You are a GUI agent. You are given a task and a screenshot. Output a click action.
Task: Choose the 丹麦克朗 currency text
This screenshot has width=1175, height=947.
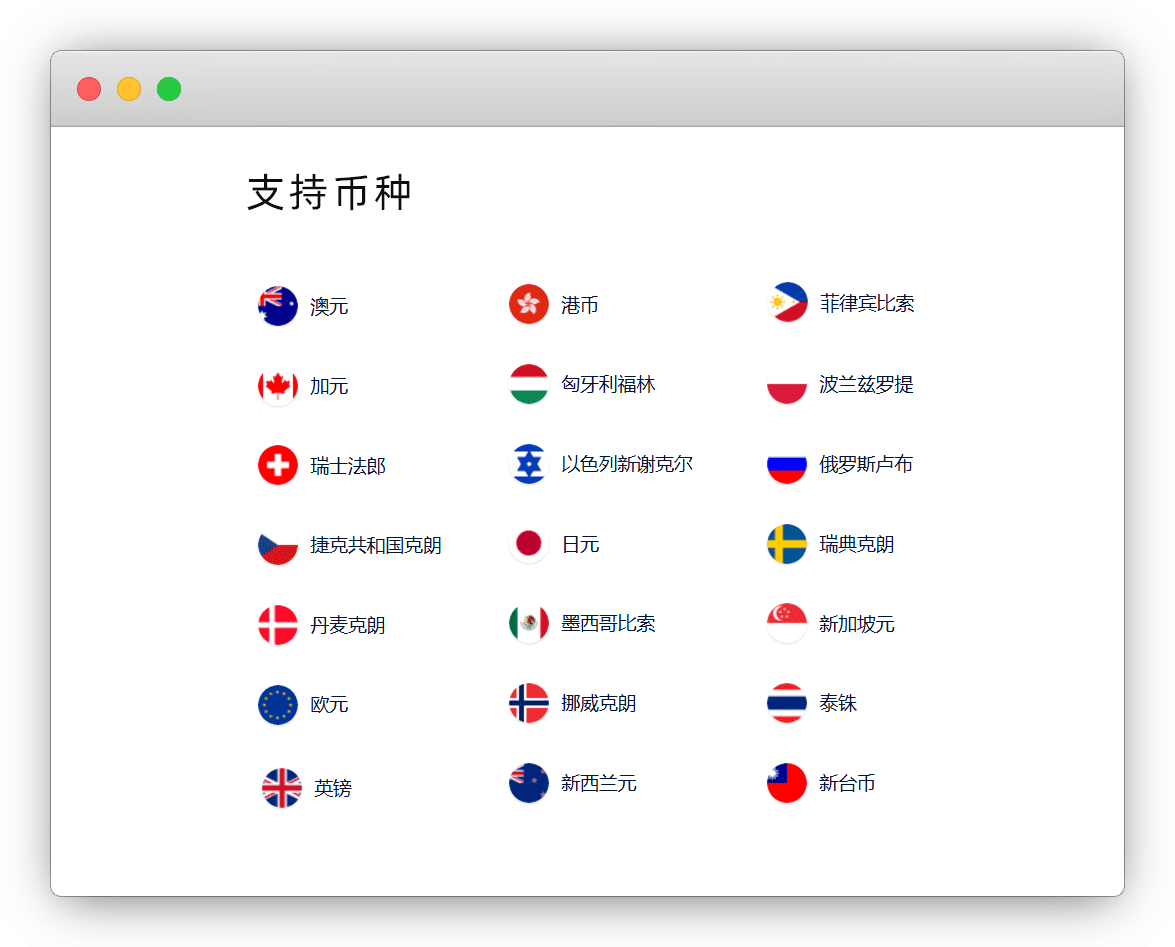(x=347, y=625)
